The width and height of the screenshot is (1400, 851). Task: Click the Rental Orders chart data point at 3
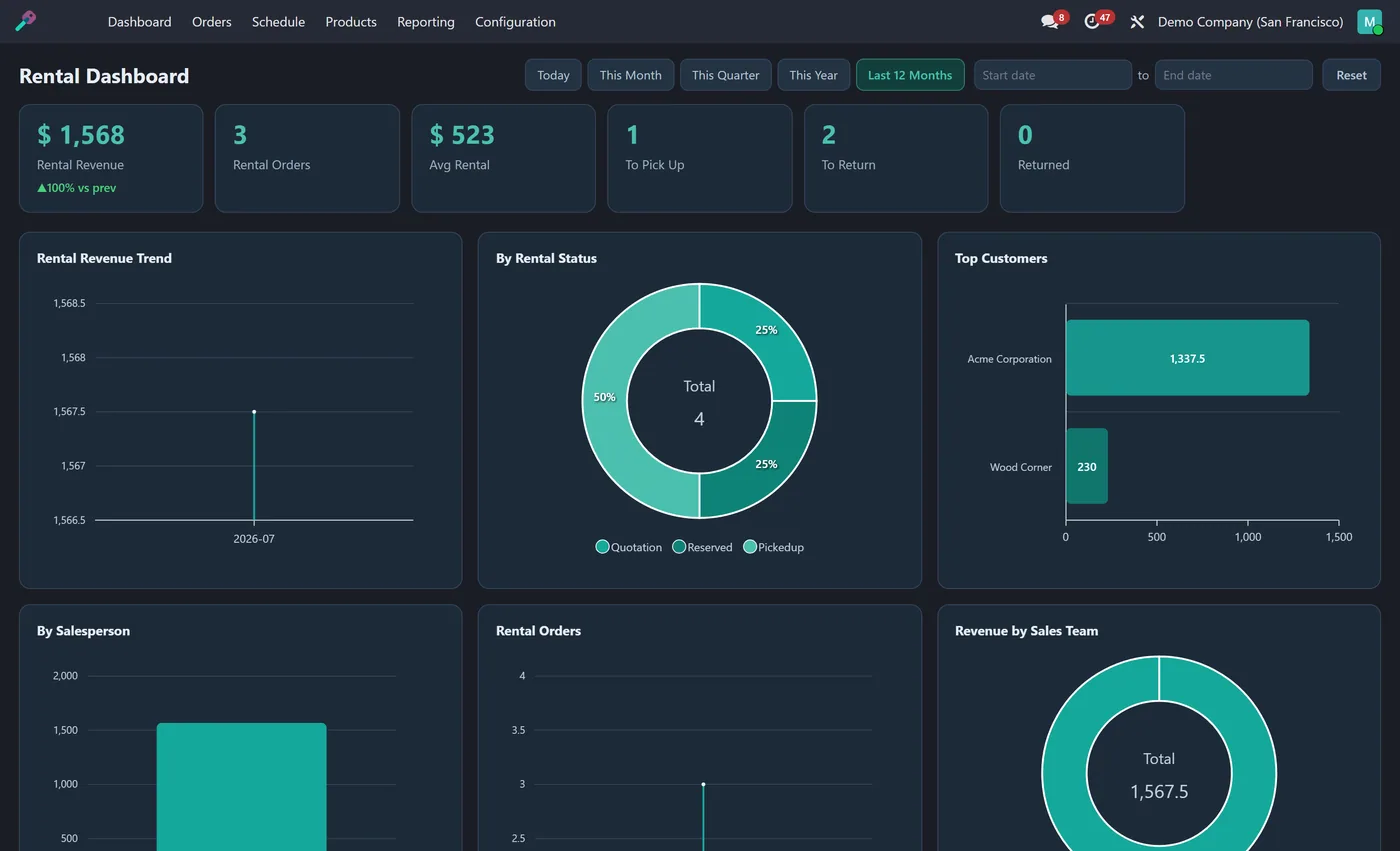[x=703, y=784]
